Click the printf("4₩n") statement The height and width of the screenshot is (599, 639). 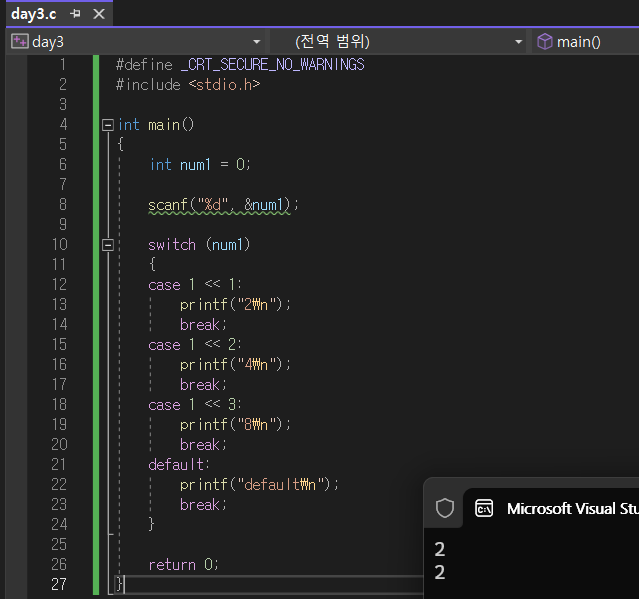pyautogui.click(x=235, y=365)
